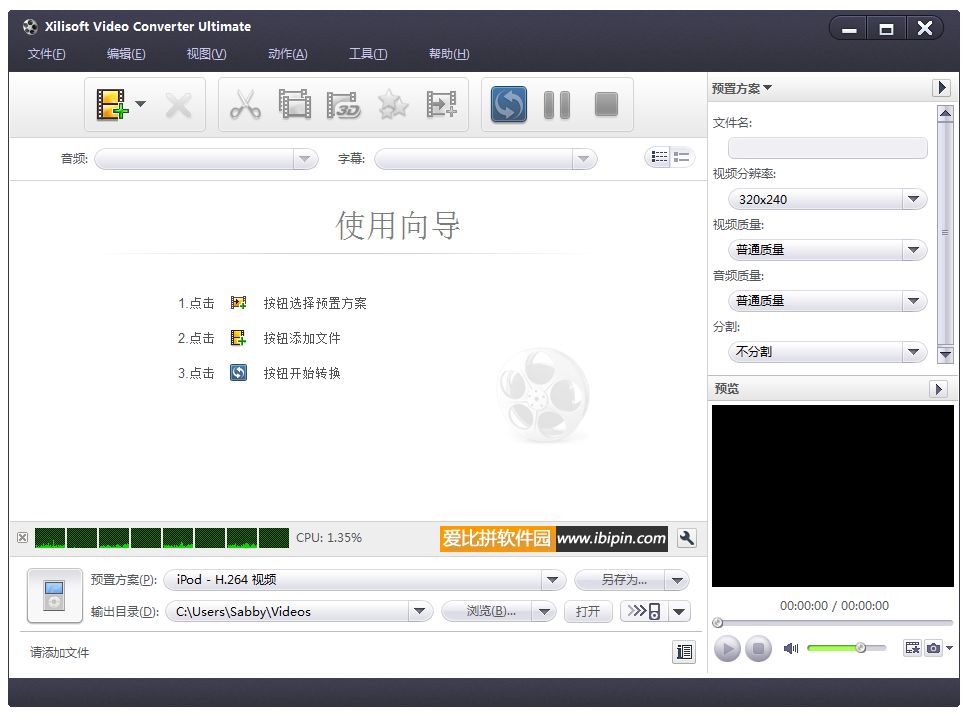The height and width of the screenshot is (719, 967).
Task: Close the CPU usage graph panel
Action: (x=22, y=538)
